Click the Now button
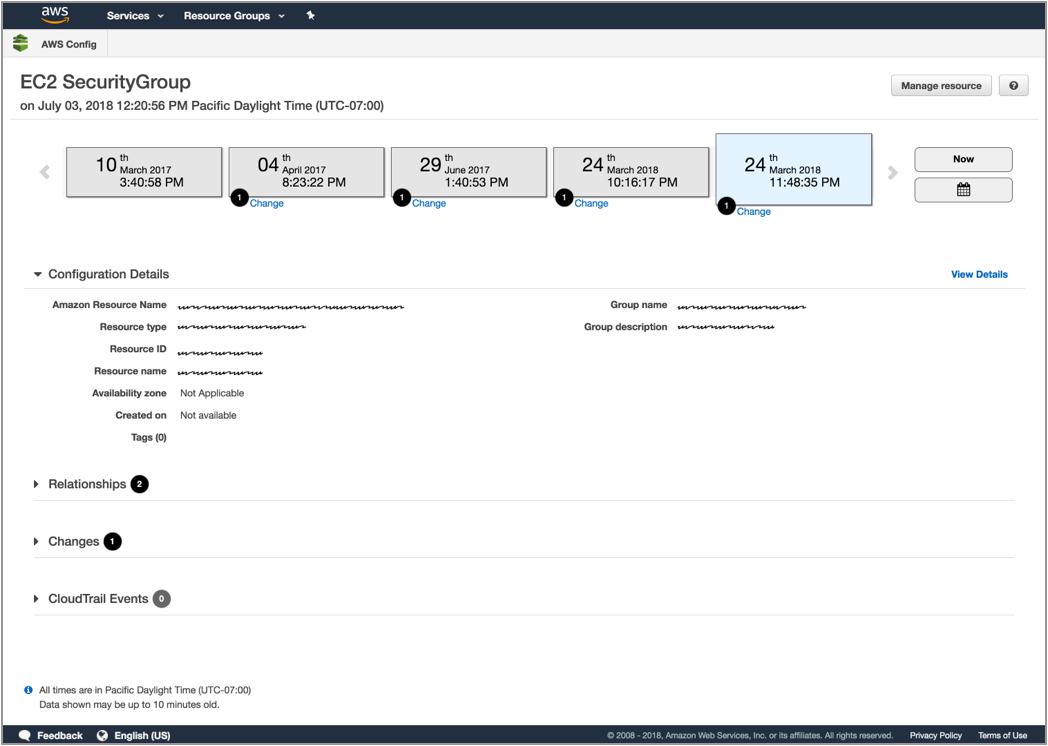The width and height of the screenshot is (1048, 746). (963, 159)
